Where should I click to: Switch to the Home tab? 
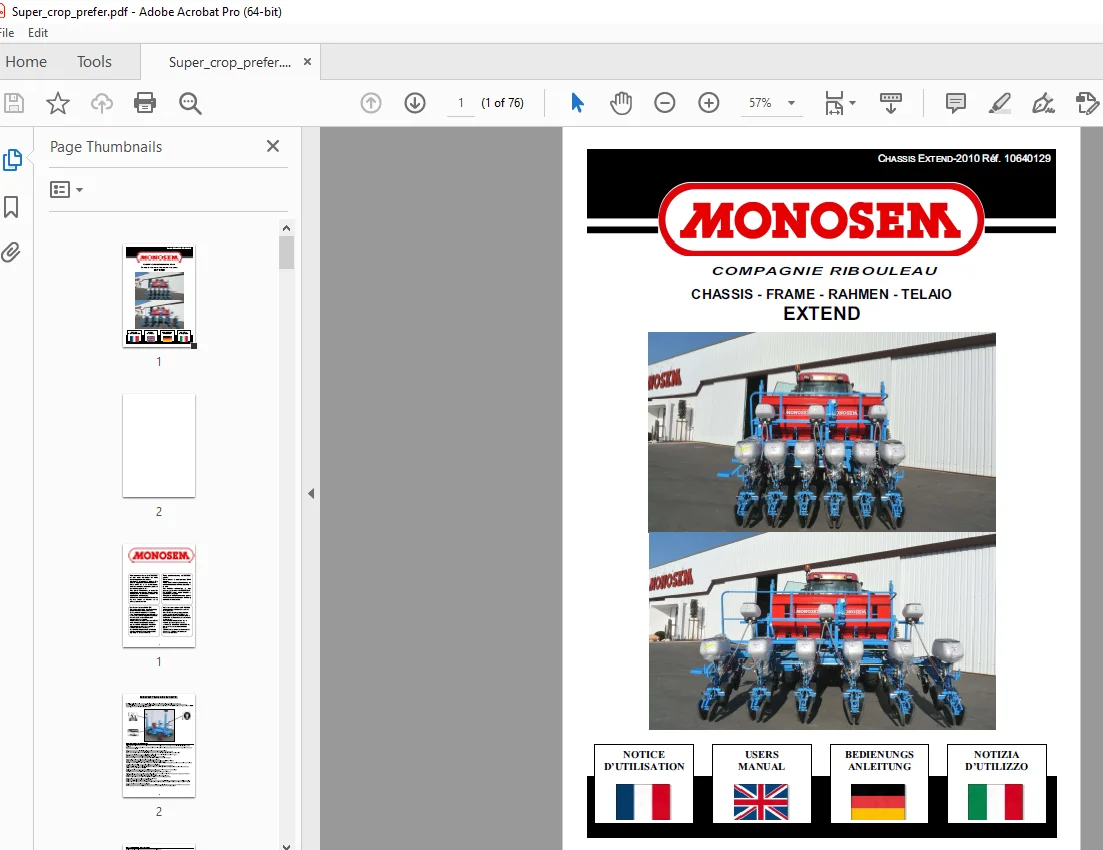(26, 61)
